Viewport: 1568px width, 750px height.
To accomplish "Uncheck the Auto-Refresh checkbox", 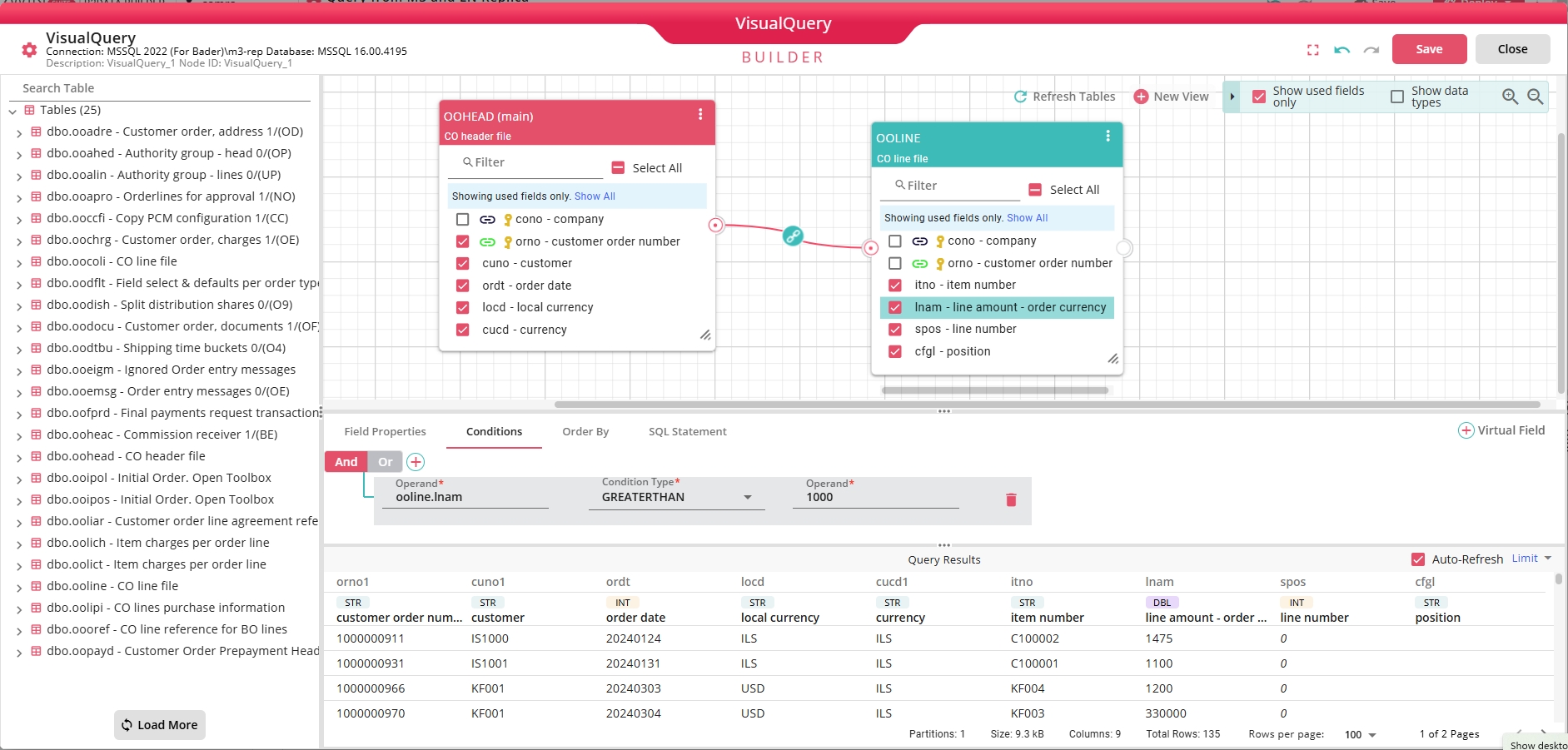I will tap(1418, 559).
